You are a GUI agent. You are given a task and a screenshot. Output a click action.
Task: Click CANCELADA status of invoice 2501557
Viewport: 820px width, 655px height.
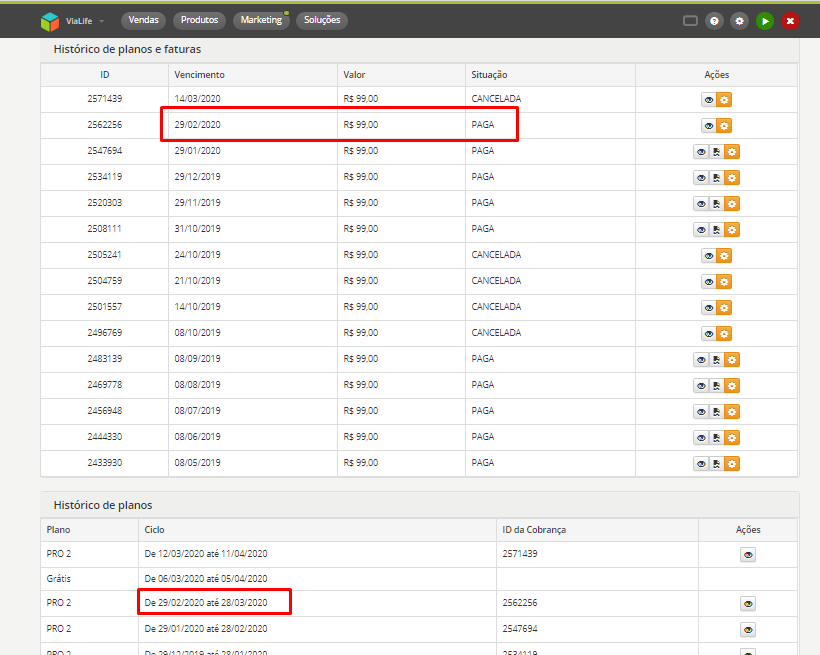496,307
